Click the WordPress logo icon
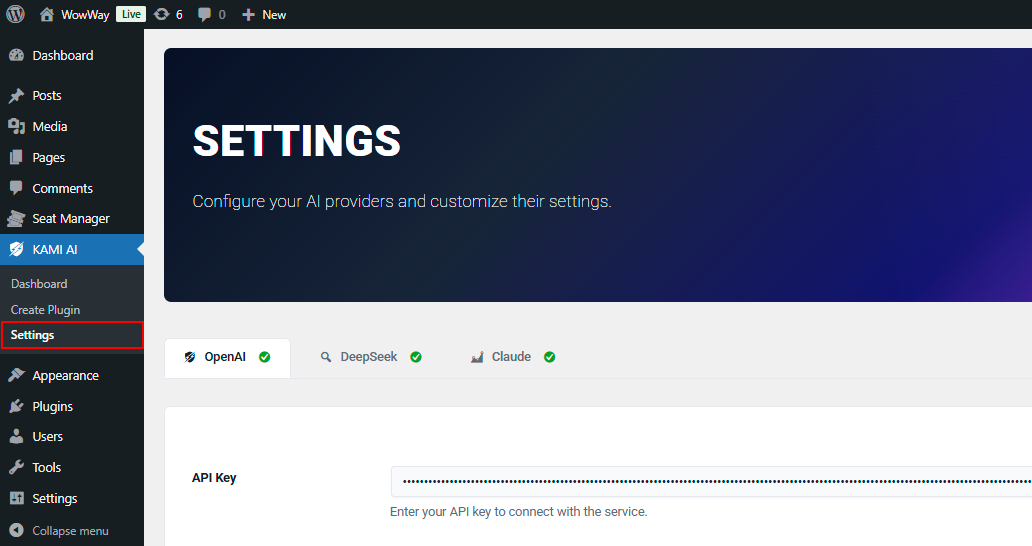 point(15,14)
